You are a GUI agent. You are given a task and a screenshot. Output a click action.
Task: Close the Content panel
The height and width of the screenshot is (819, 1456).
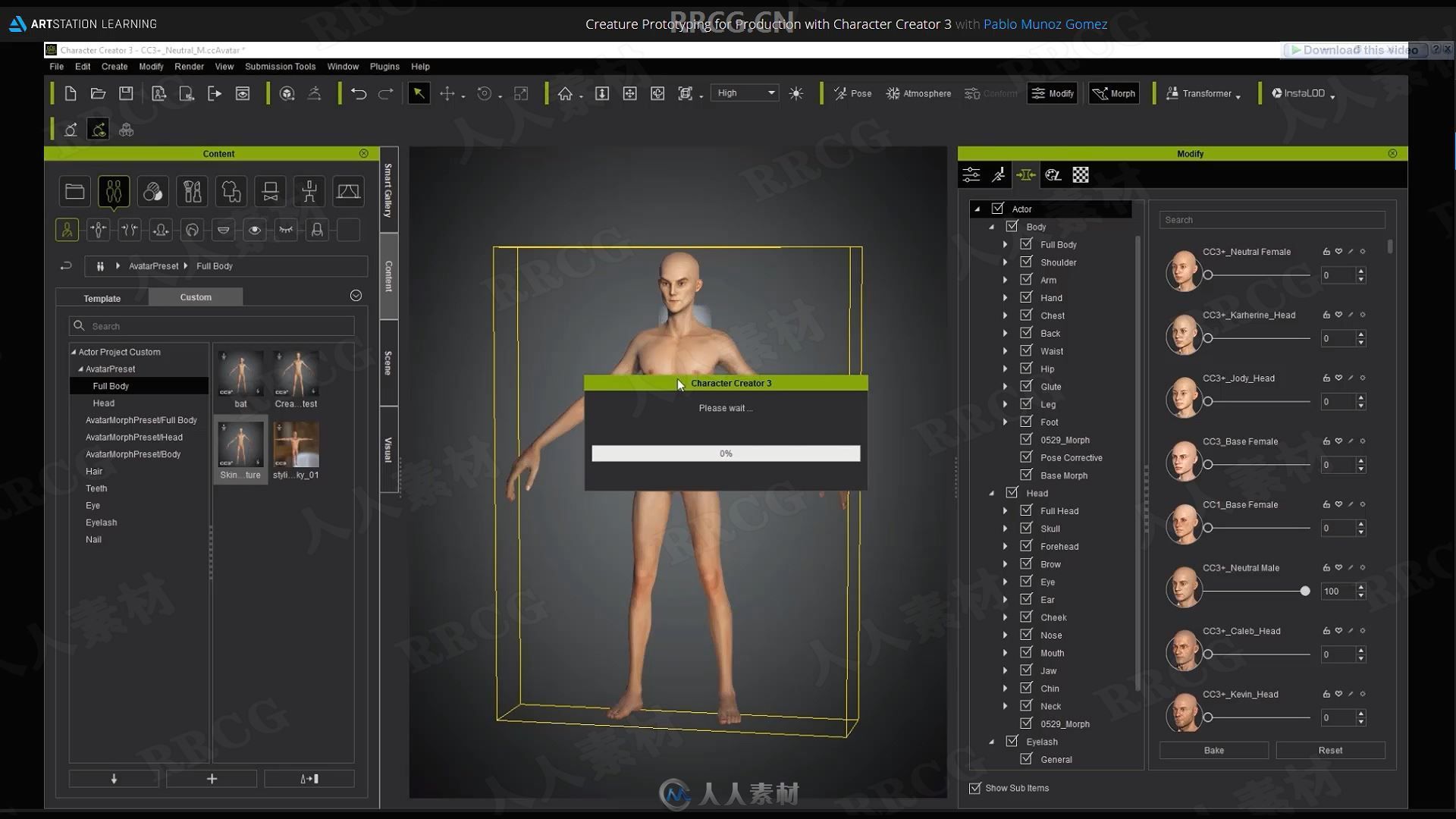364,153
